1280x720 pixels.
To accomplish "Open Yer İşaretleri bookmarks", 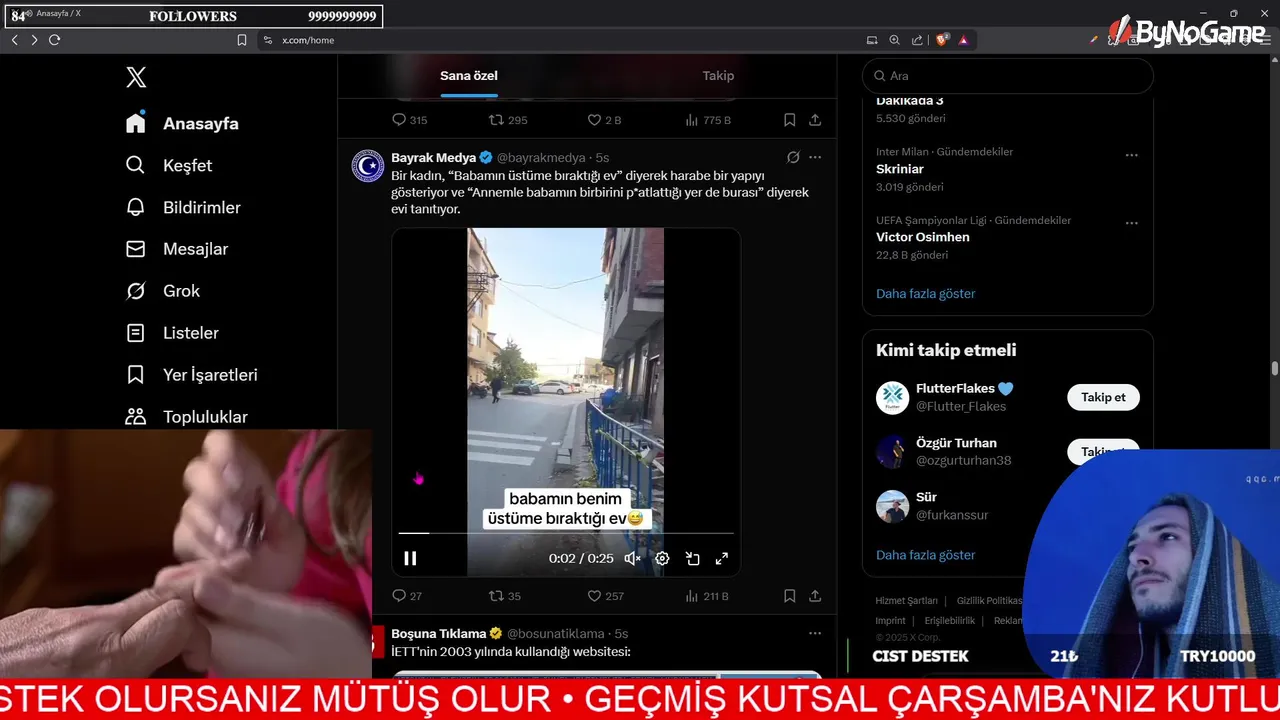I will click(x=192, y=375).
